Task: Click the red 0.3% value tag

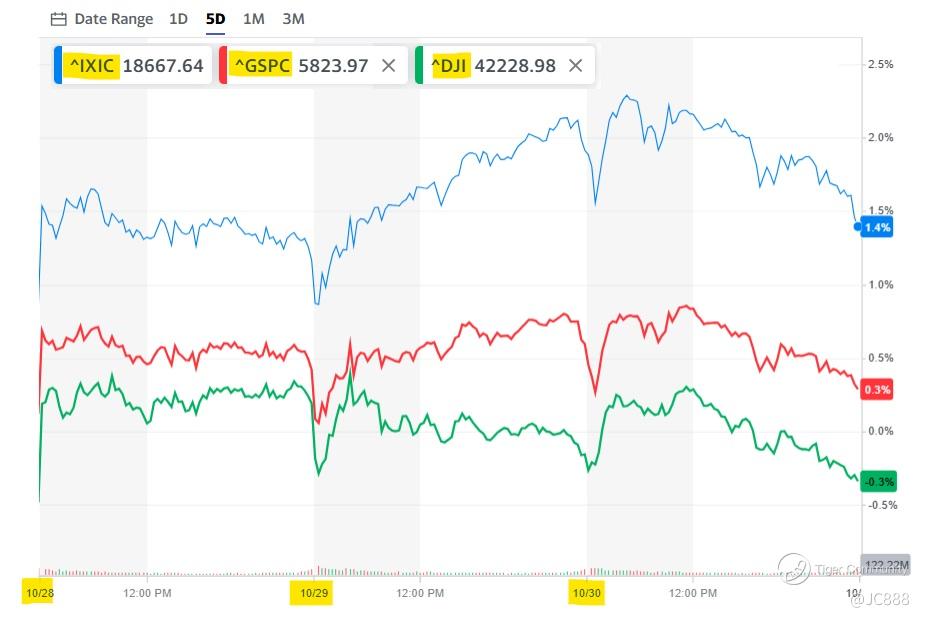Action: coord(878,389)
